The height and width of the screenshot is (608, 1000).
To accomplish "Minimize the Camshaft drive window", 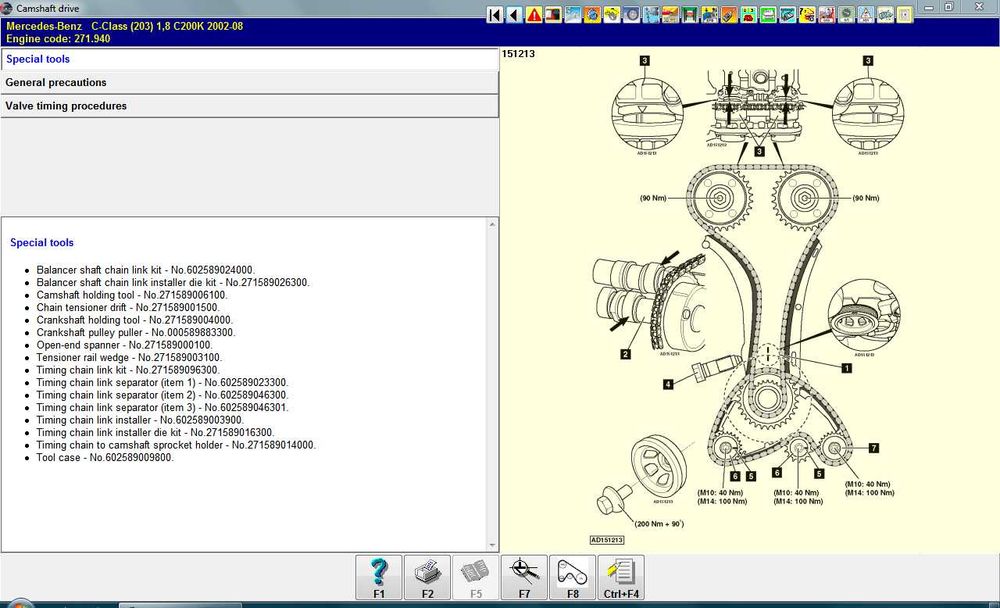I will [929, 7].
